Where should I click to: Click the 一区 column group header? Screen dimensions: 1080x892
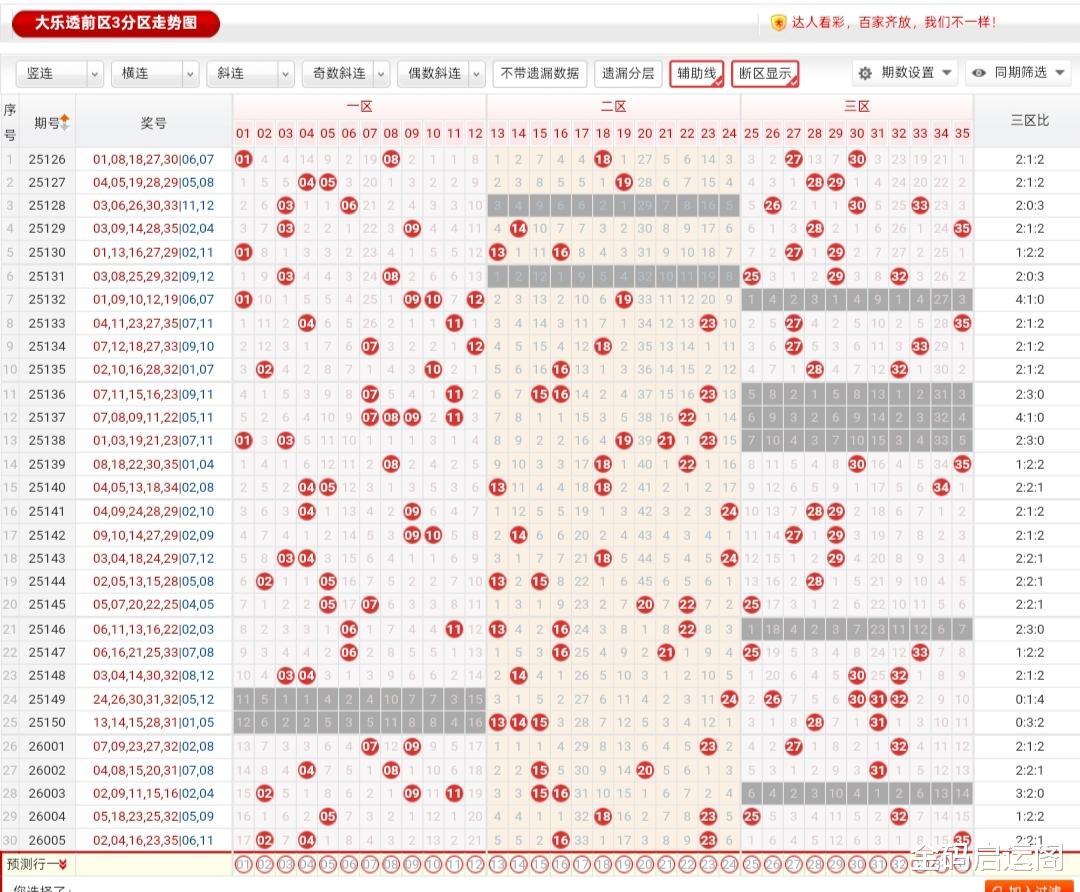tap(360, 107)
